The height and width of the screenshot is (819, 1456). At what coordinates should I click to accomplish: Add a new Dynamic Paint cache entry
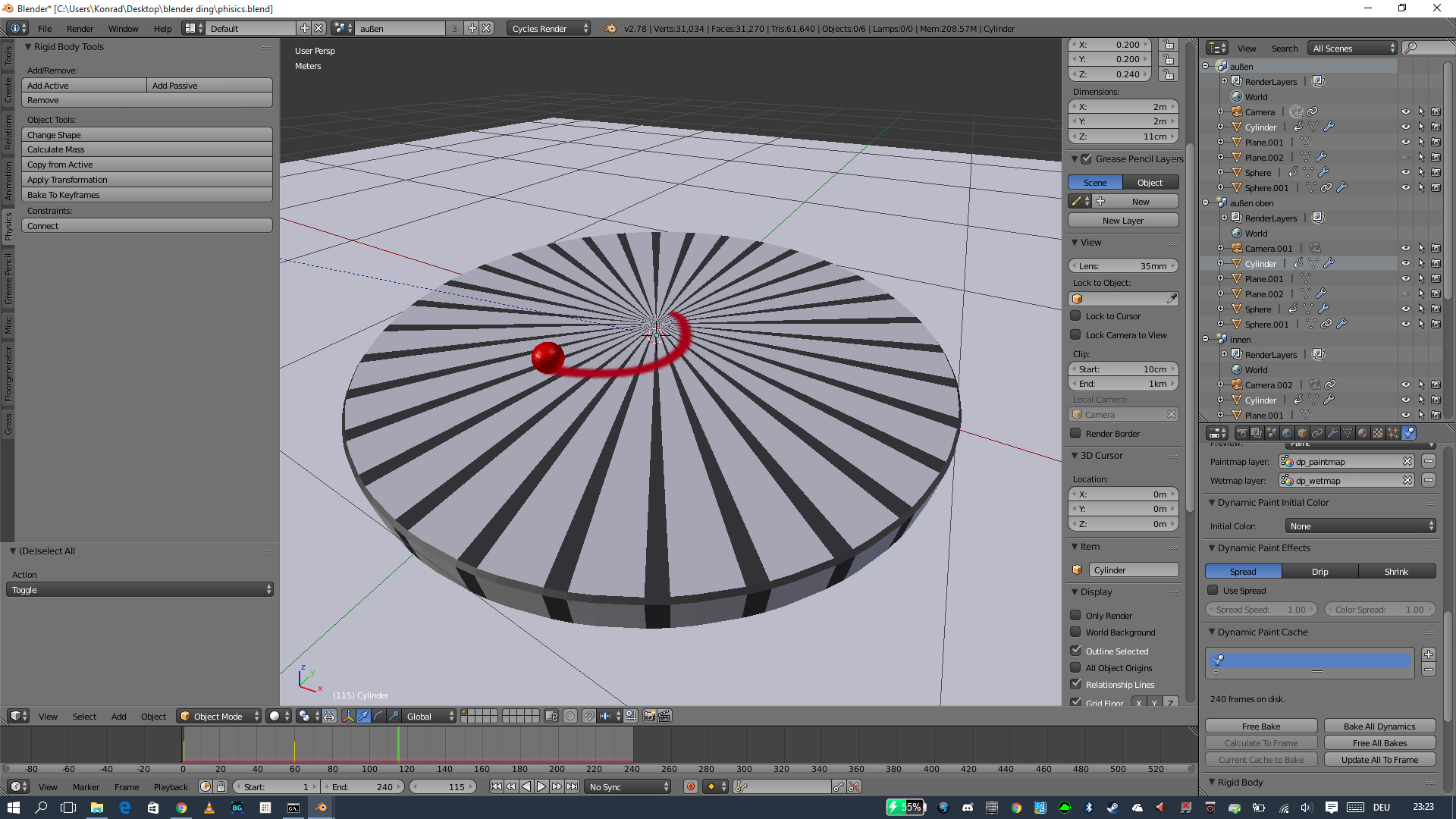pyautogui.click(x=1429, y=654)
